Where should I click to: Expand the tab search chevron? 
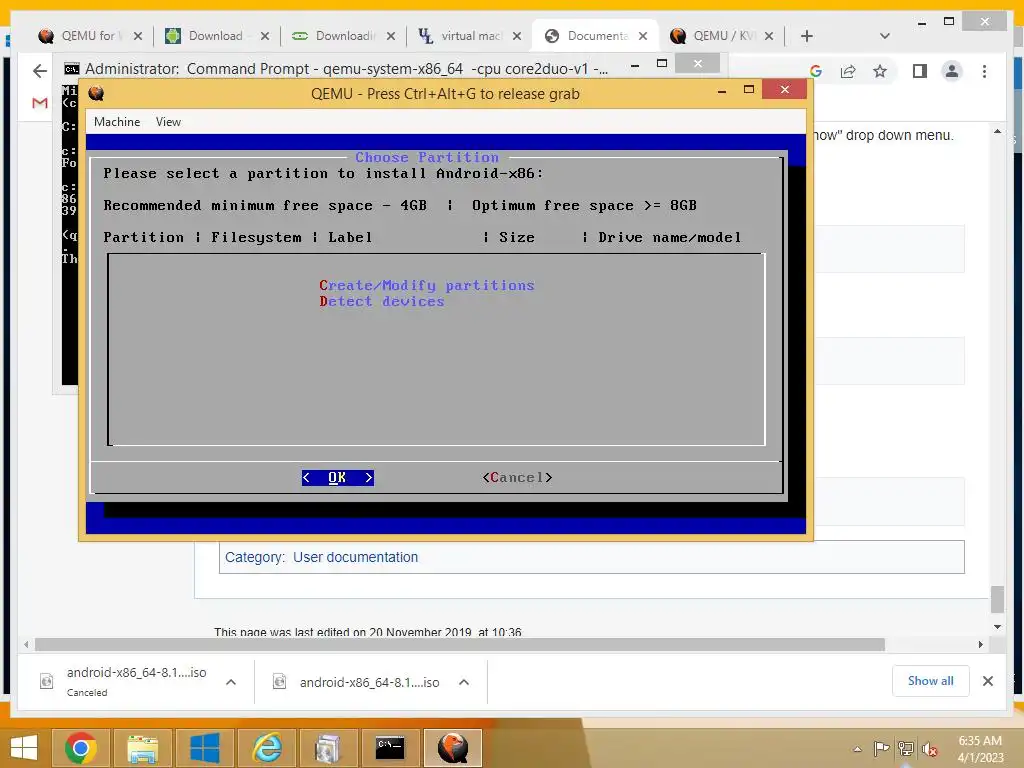point(885,36)
